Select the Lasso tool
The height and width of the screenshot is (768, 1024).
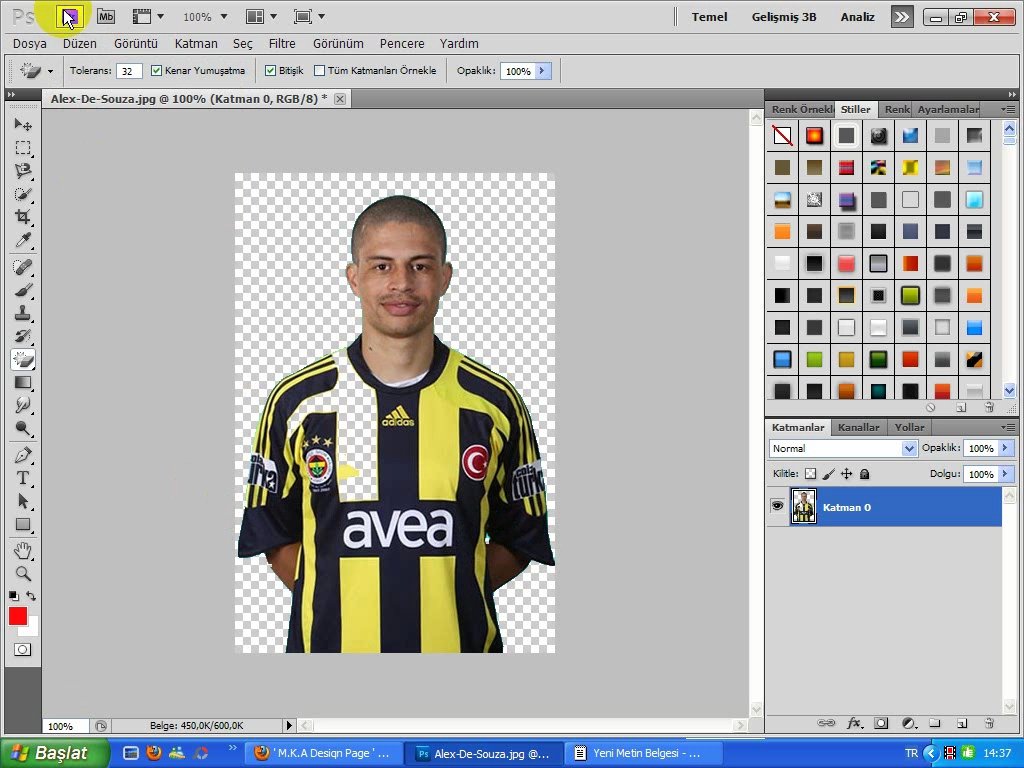(23, 170)
